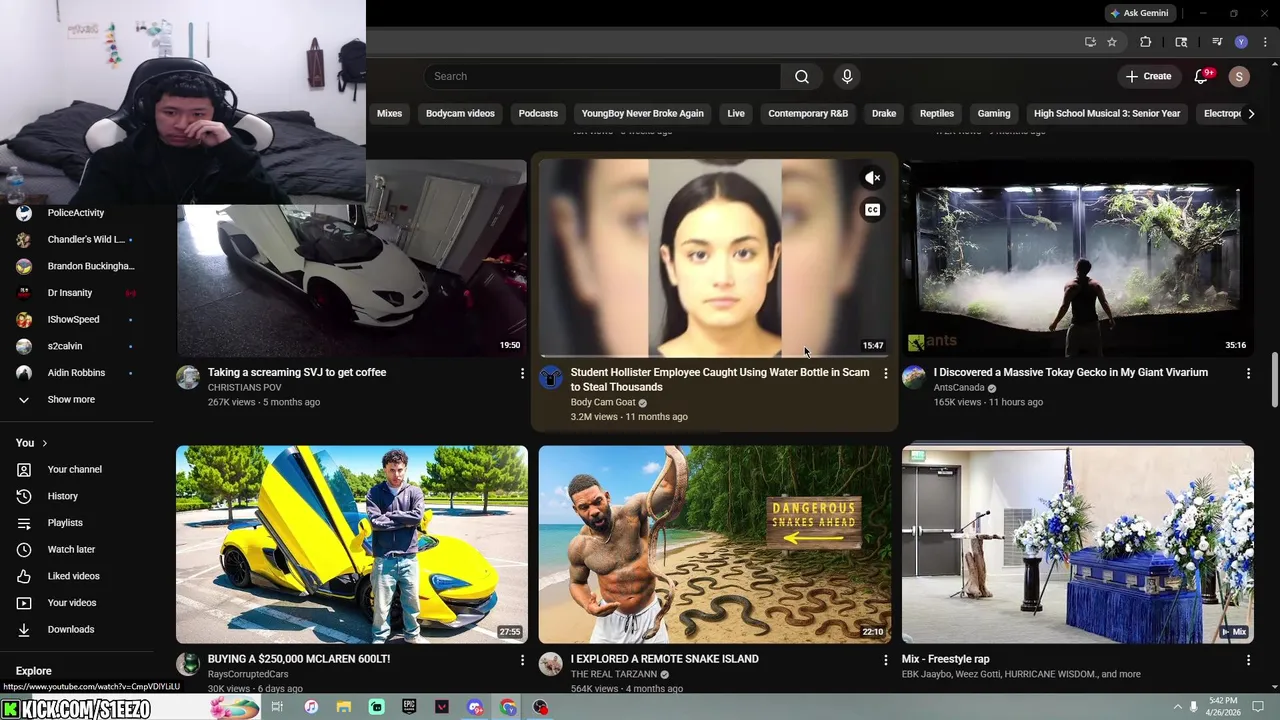Click the YouTube Search input field
1280x720 pixels.
tap(602, 76)
